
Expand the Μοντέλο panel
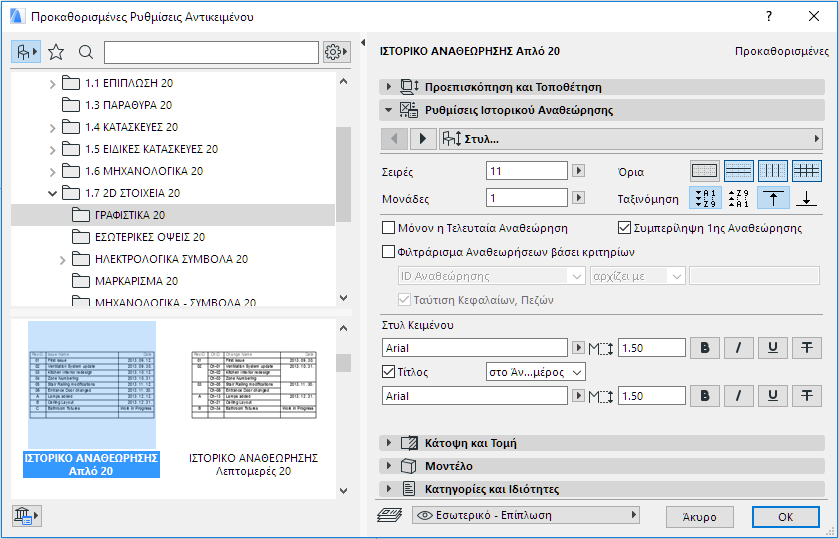(x=389, y=466)
